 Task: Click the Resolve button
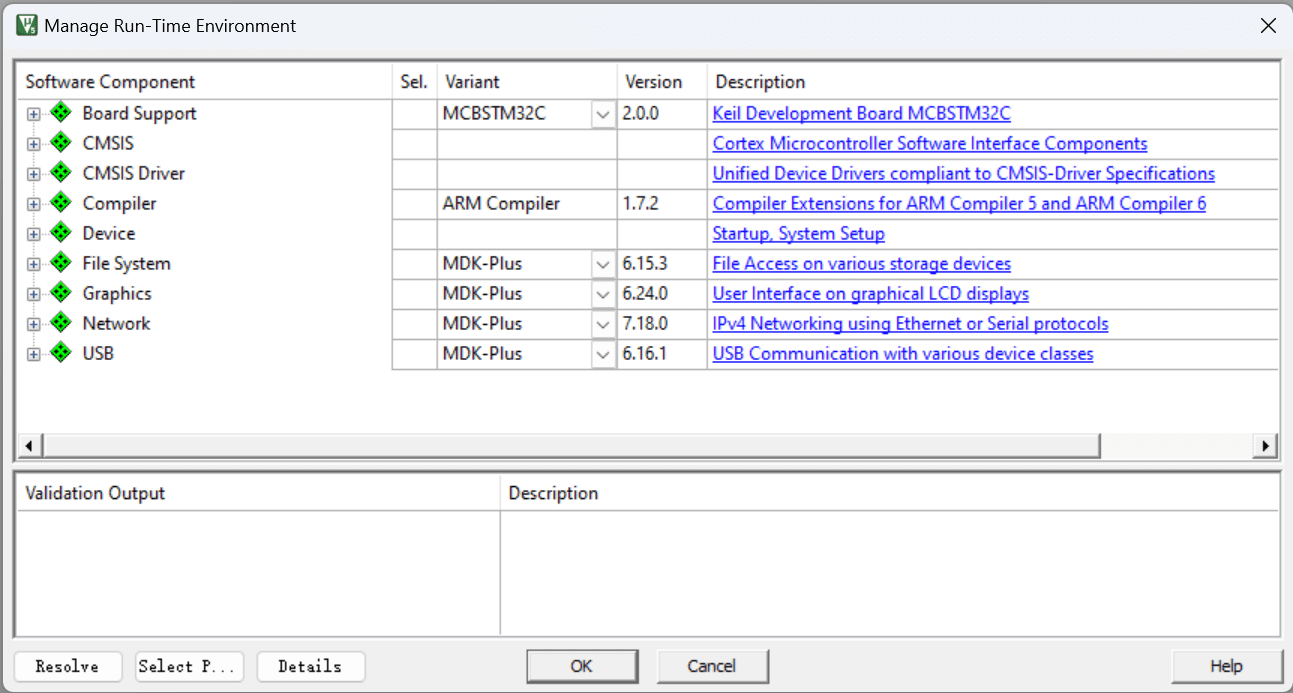67,666
